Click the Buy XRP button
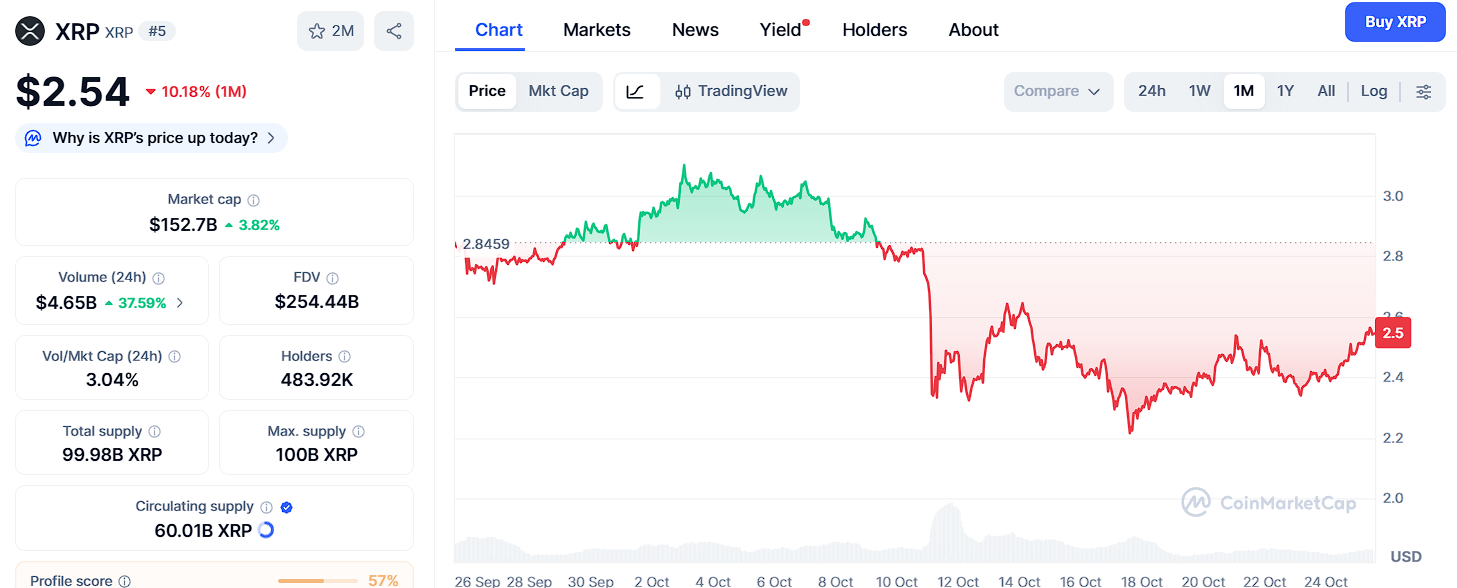The image size is (1457, 588). tap(1395, 22)
